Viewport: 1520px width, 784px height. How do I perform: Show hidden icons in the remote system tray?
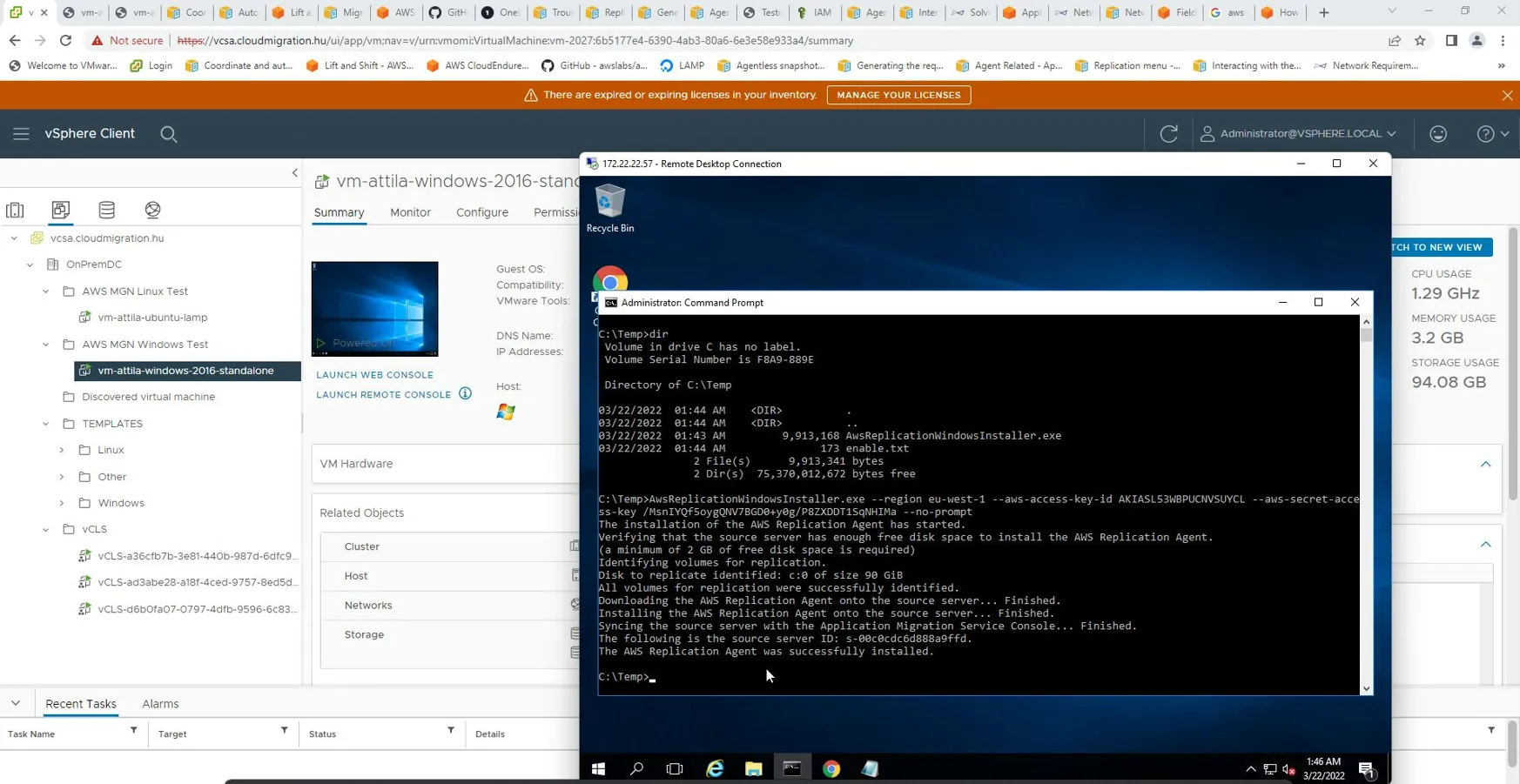[1251, 769]
